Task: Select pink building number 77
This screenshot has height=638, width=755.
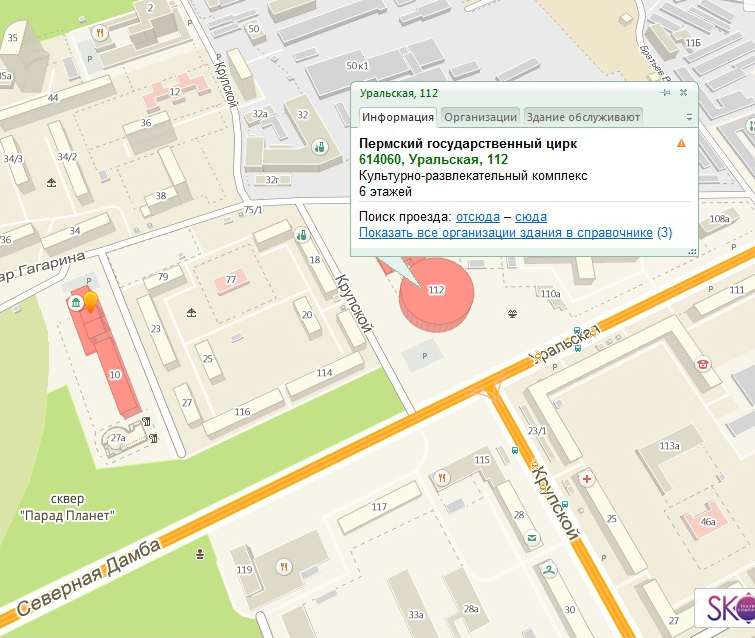Action: click(231, 280)
